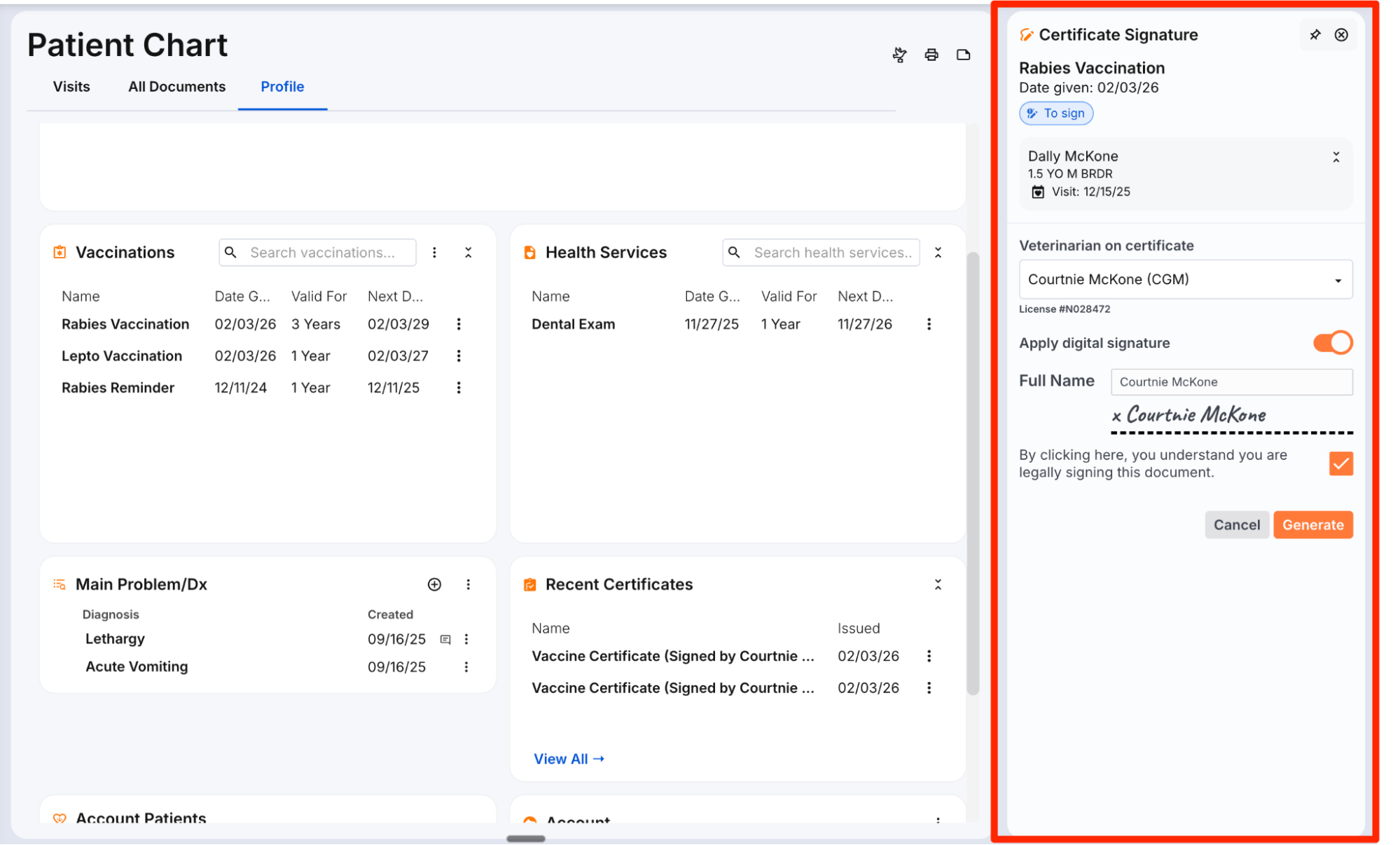Click the Full Name input field
This screenshot has height=845, width=1400.
(1231, 382)
